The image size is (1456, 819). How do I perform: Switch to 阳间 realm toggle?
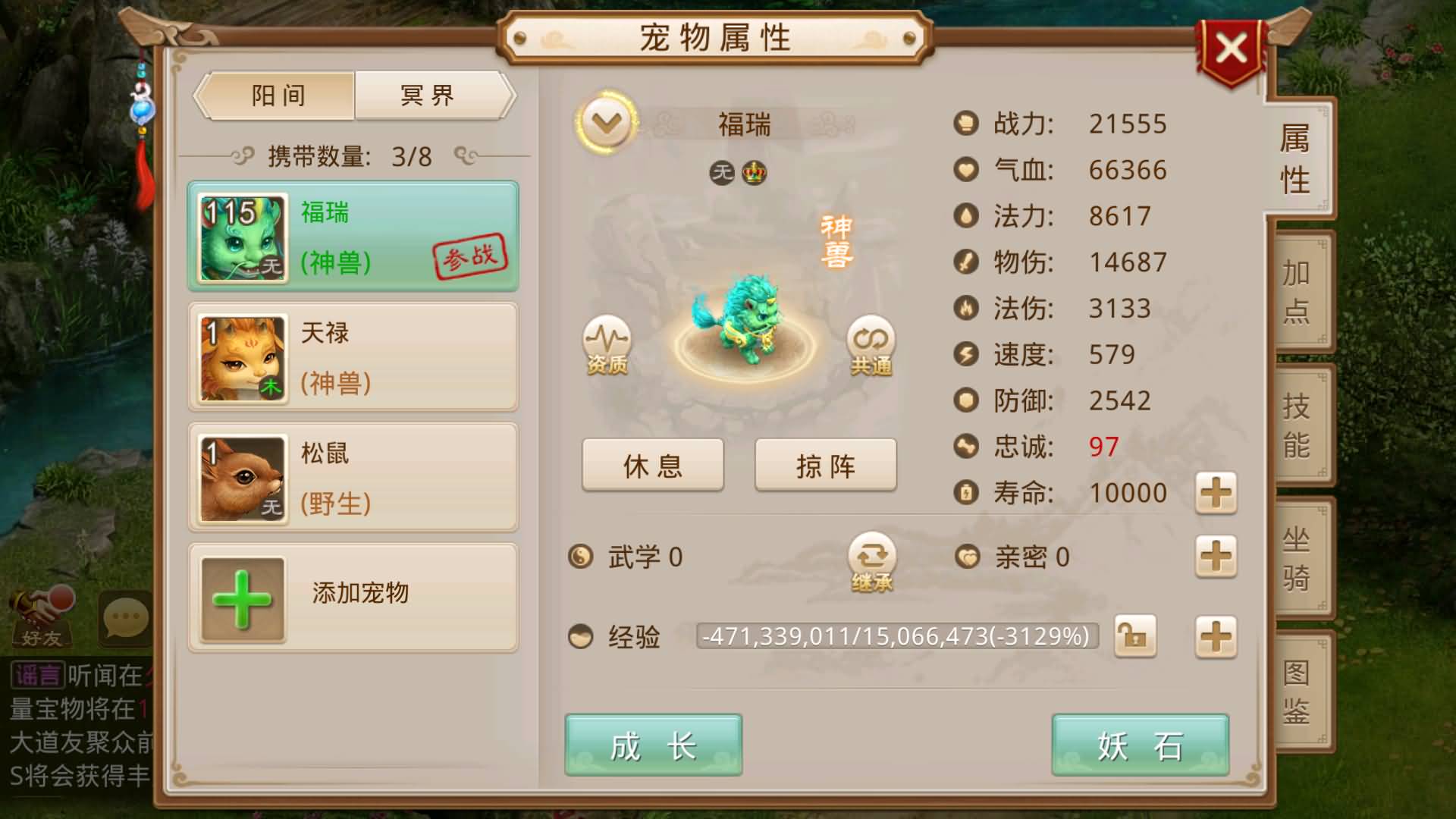point(278,96)
